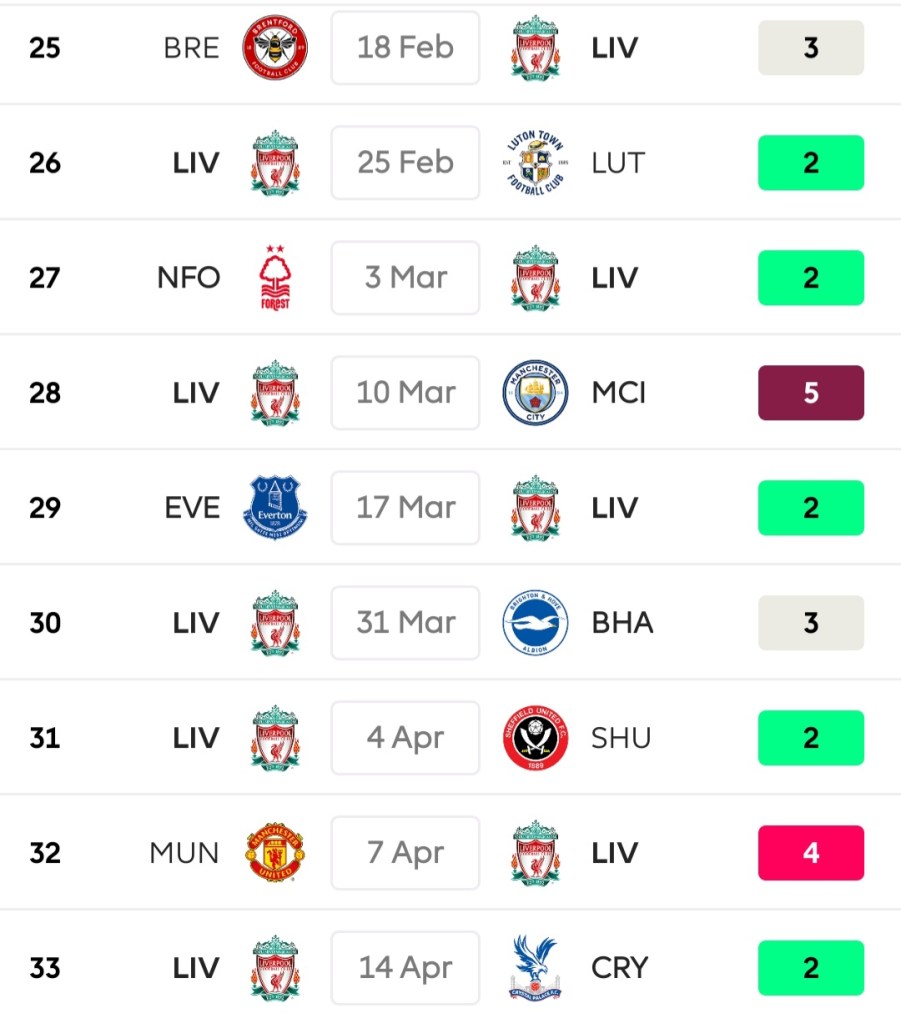This screenshot has height=1023, width=901.
Task: Open the 18 Feb fixture date
Action: (x=405, y=48)
